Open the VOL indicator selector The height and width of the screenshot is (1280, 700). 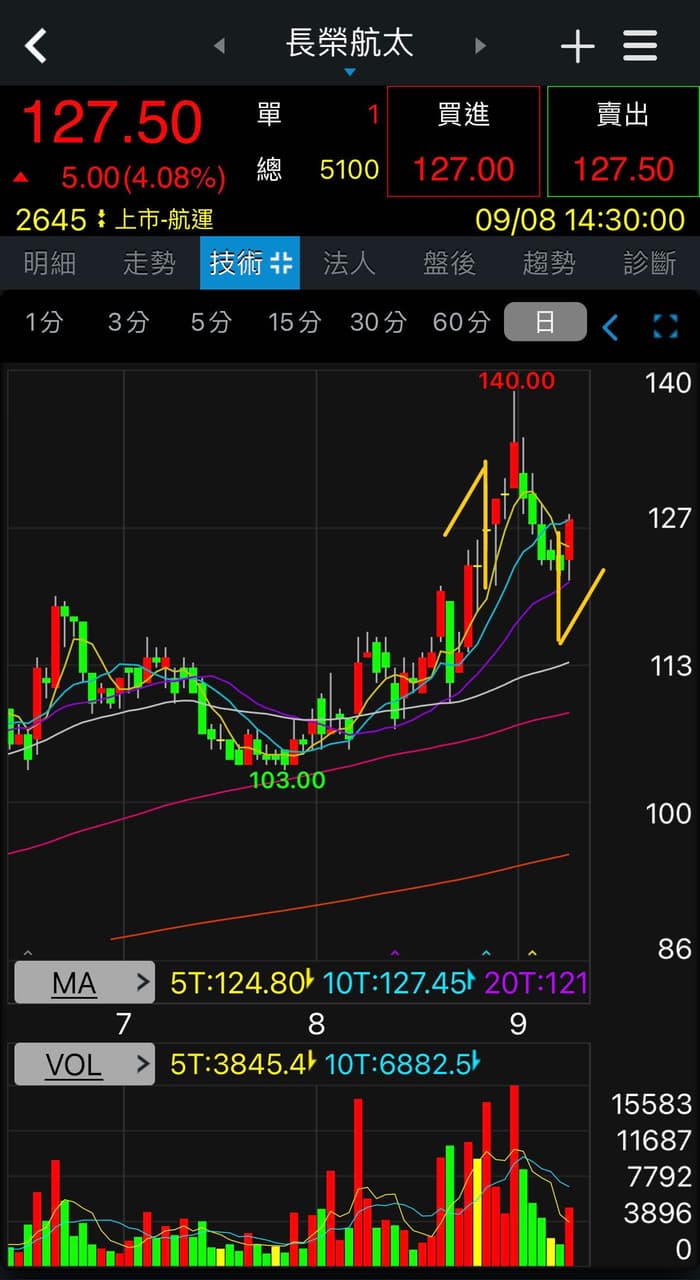(84, 1065)
